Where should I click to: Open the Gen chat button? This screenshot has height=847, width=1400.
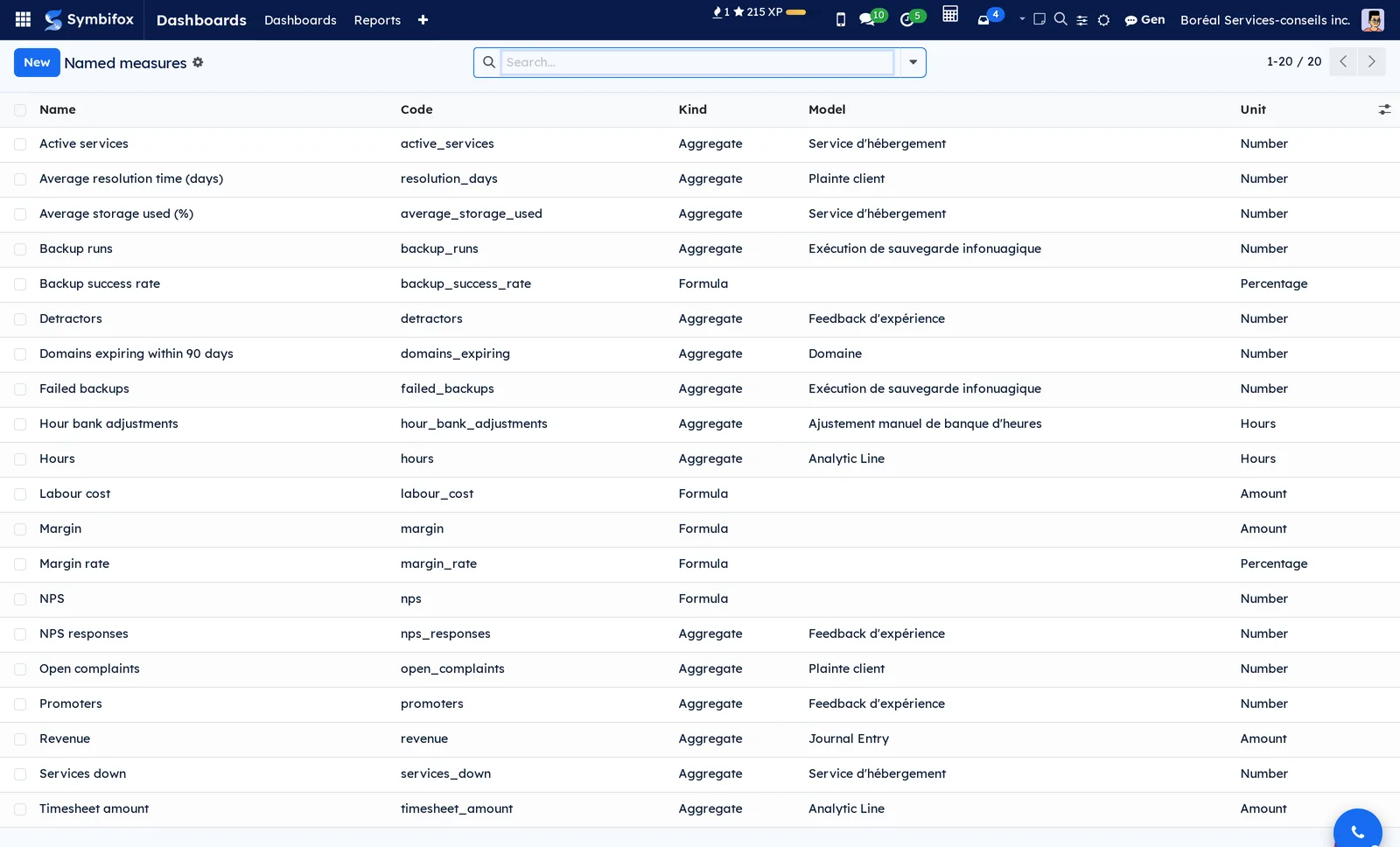1144,20
